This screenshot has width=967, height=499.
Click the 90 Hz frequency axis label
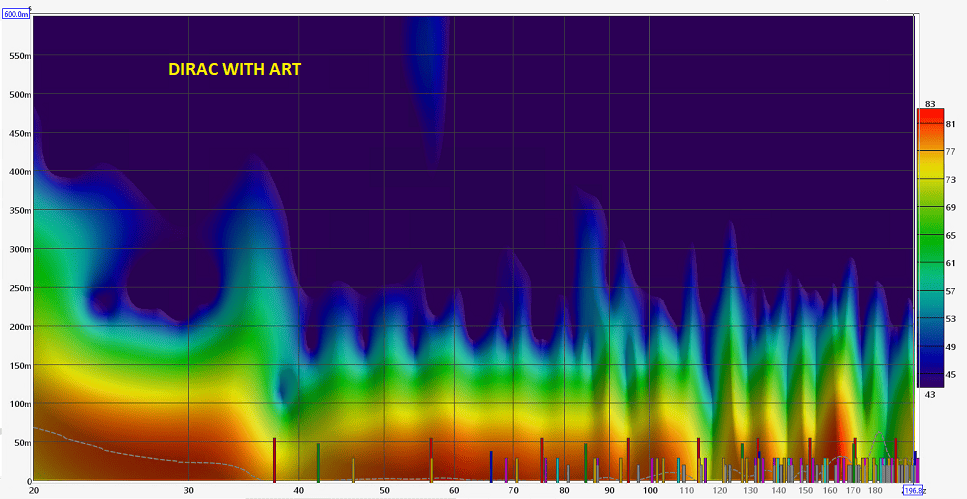pos(609,490)
